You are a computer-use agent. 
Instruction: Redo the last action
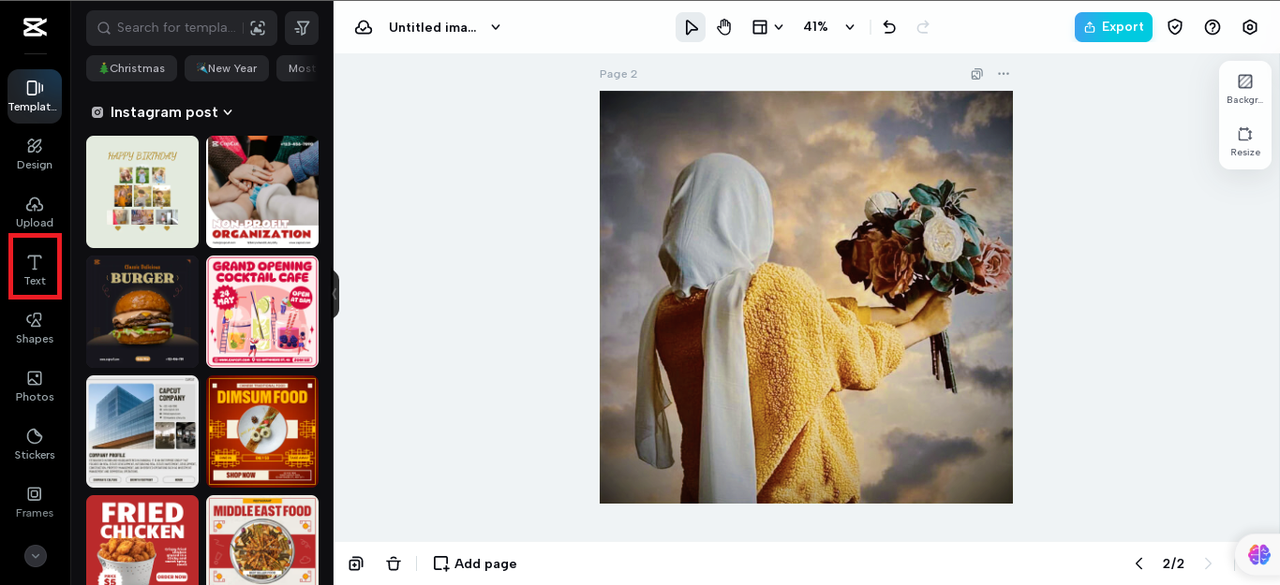(x=923, y=27)
